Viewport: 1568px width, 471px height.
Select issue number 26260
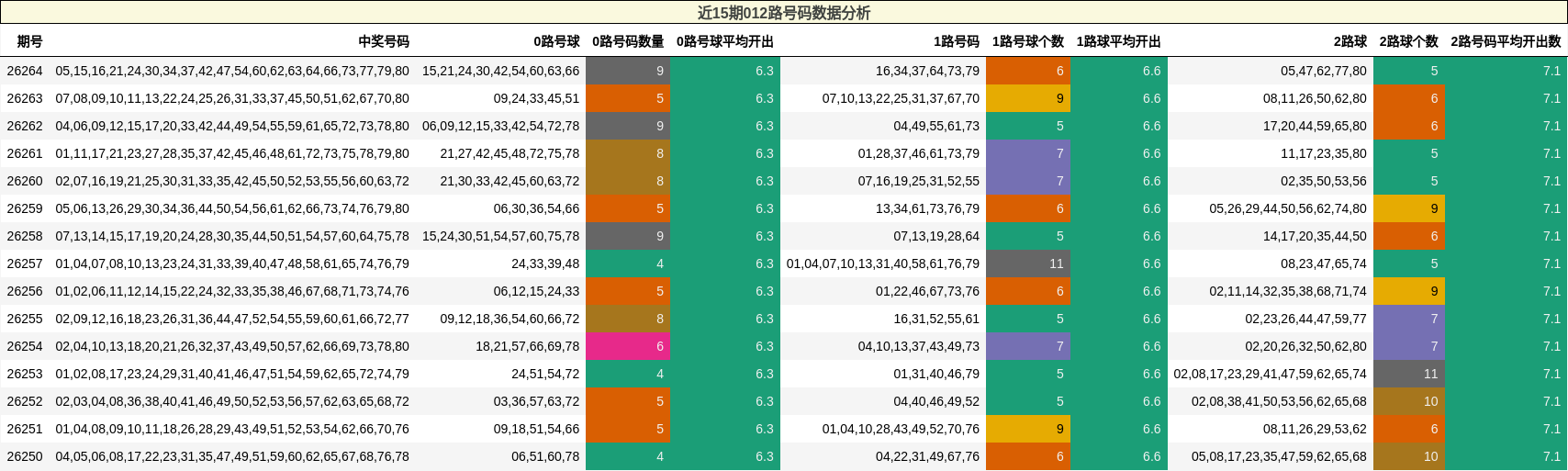(x=25, y=181)
